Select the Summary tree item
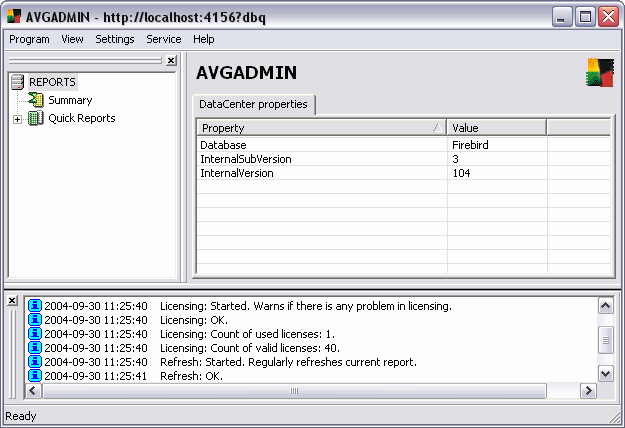 point(70,100)
